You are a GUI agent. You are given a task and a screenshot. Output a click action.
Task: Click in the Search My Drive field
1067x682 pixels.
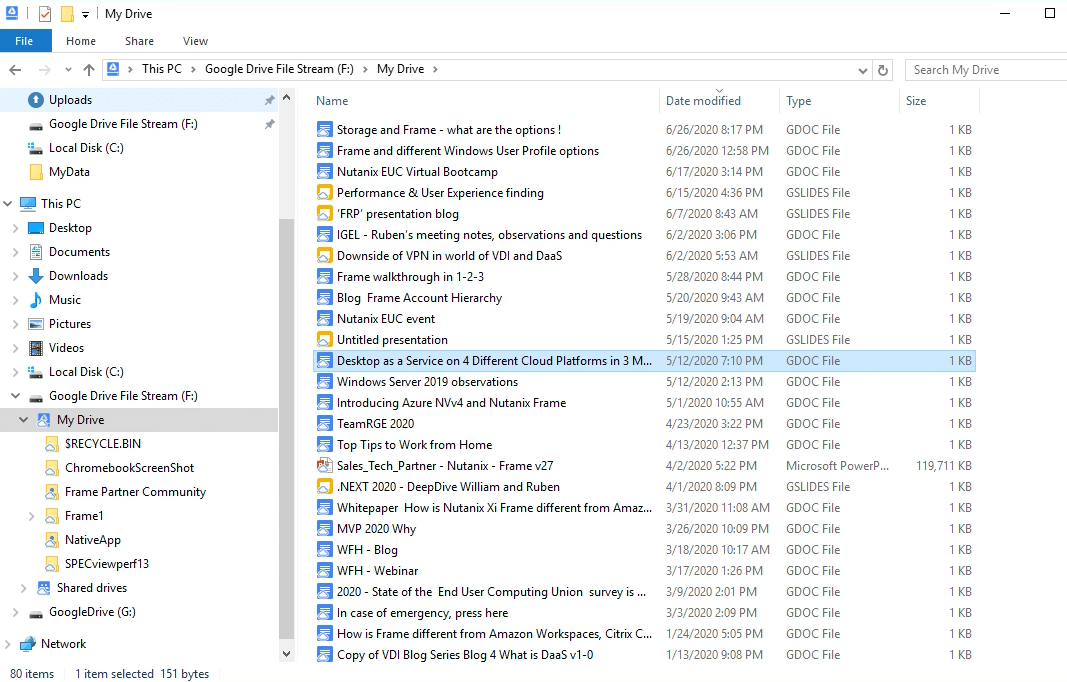985,70
